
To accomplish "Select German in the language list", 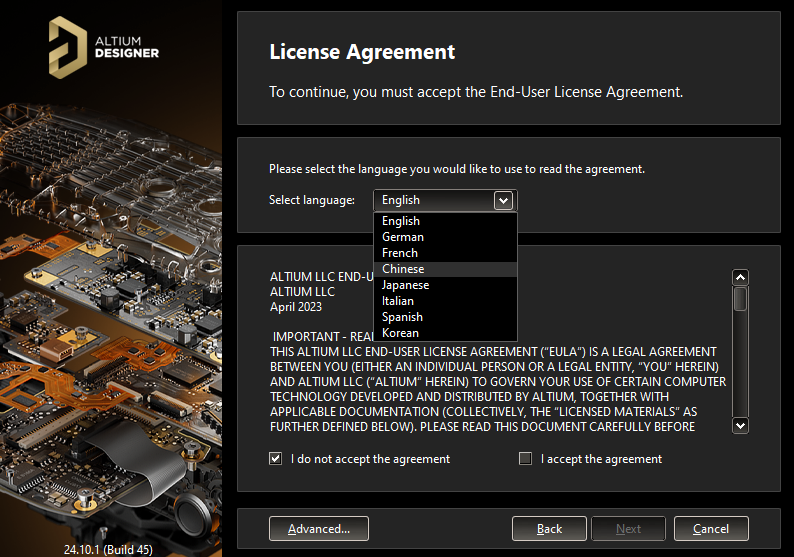I will pos(445,237).
